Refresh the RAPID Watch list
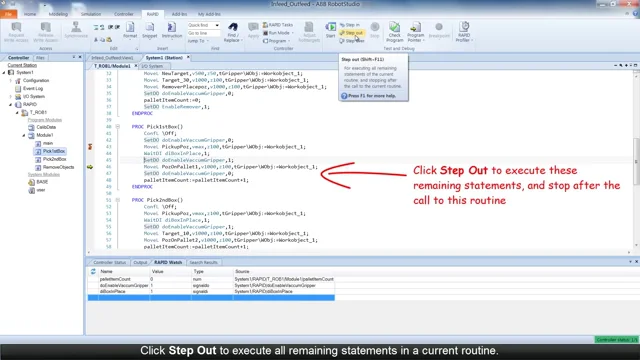The image size is (640, 360). coord(93,271)
